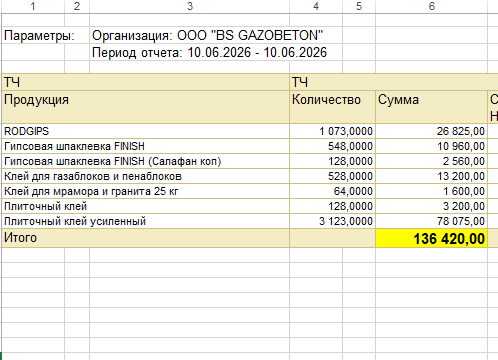Select the 'Гипсовая шпаклевка FINISH' cell
This screenshot has height=360, width=498.
tap(146, 146)
